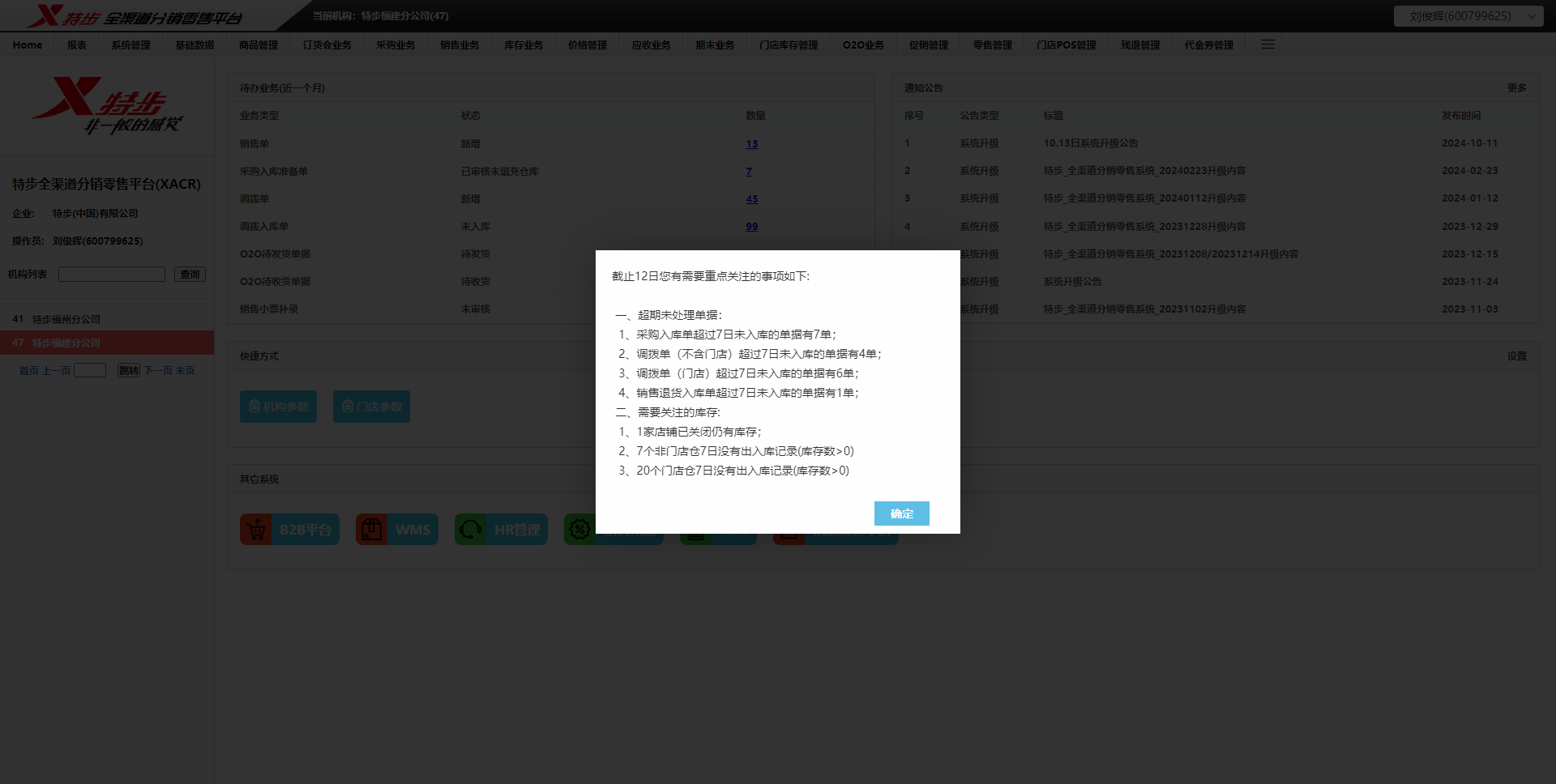This screenshot has height=784, width=1556.
Task: Open the 库存业务 menu
Action: [x=524, y=45]
